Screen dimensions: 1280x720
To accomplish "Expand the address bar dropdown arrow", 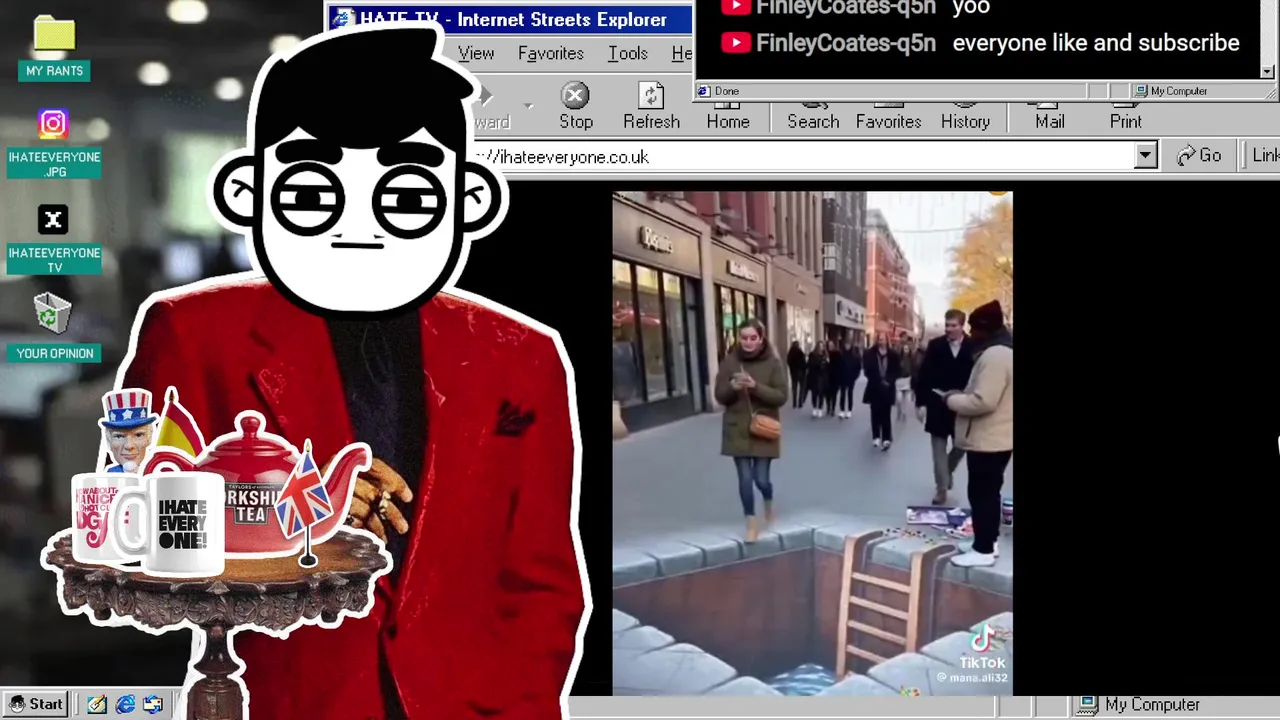I will pos(1146,156).
